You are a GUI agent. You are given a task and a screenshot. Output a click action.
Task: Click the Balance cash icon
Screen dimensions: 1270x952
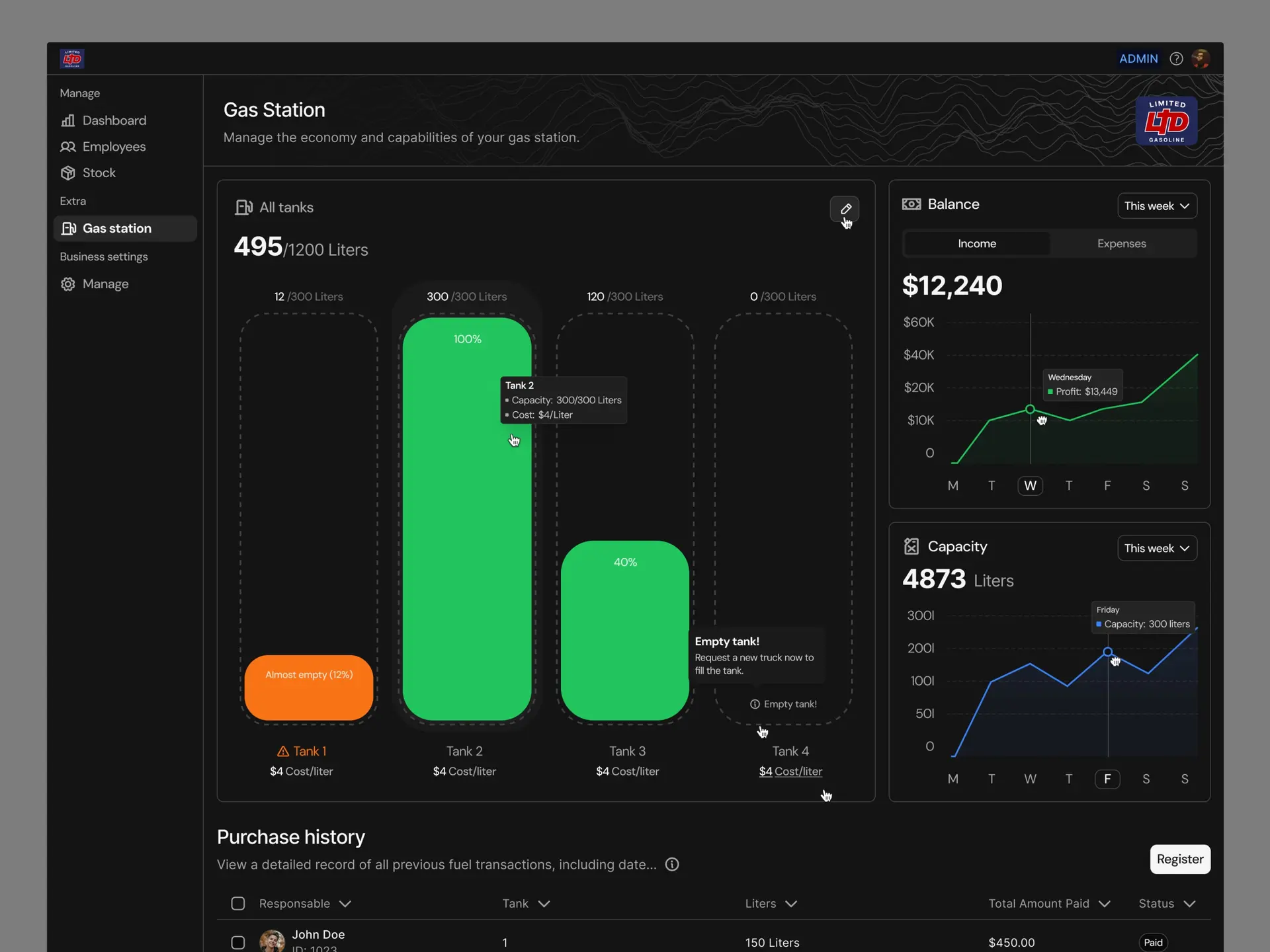pyautogui.click(x=911, y=204)
